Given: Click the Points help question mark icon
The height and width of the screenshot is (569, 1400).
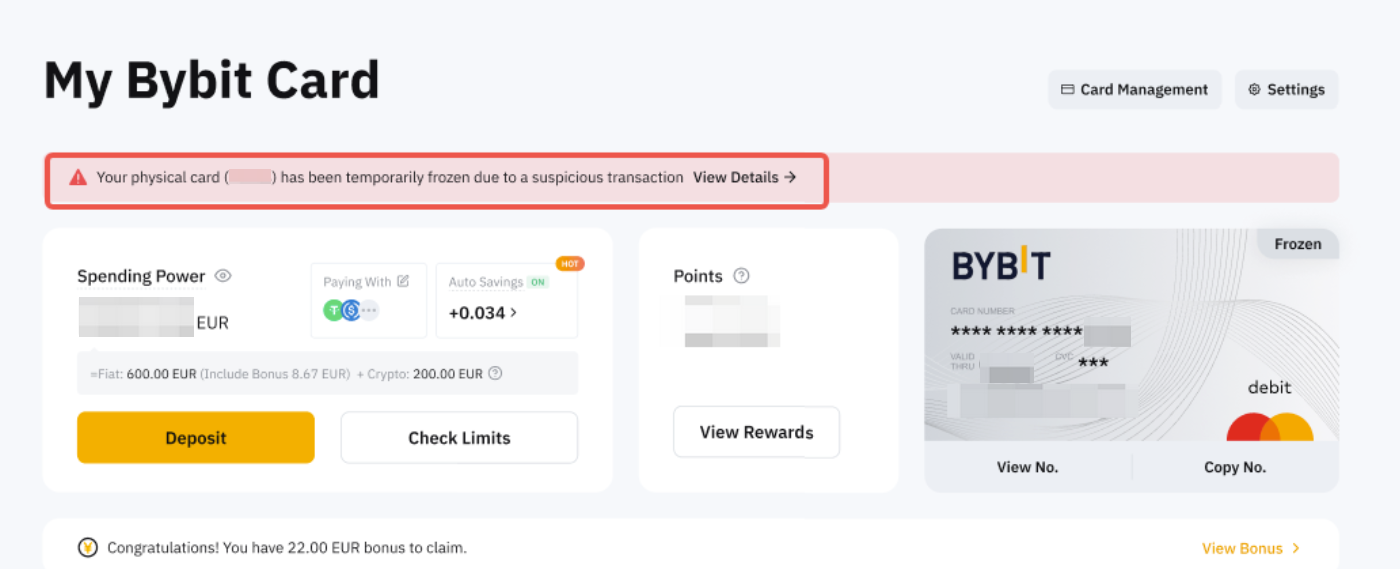Looking at the screenshot, I should (x=741, y=276).
